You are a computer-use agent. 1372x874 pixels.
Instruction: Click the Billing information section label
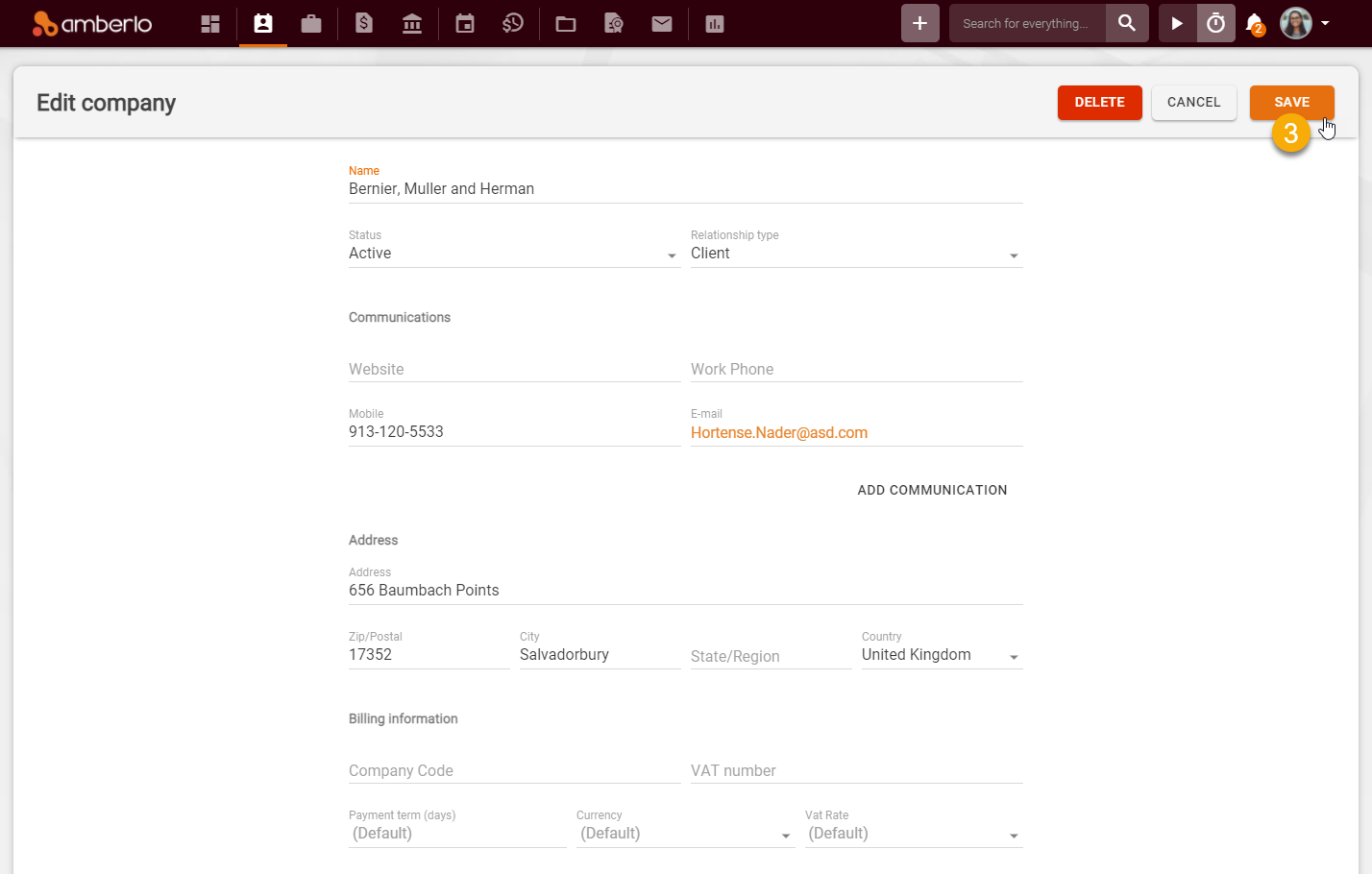click(404, 718)
